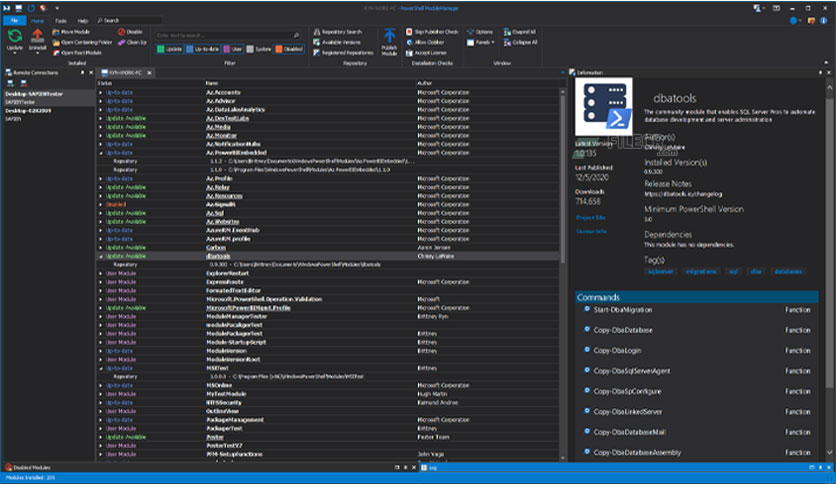Click the search magnifier icon in filter box
This screenshot has width=836, height=484.
(296, 35)
